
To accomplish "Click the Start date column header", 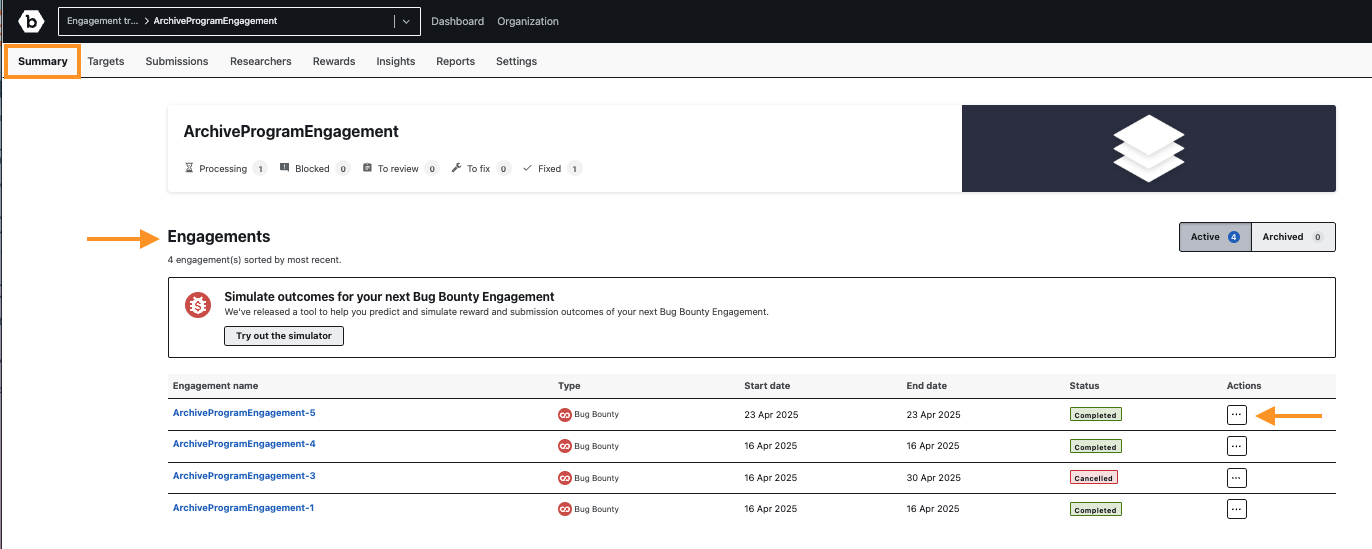I will 765,386.
